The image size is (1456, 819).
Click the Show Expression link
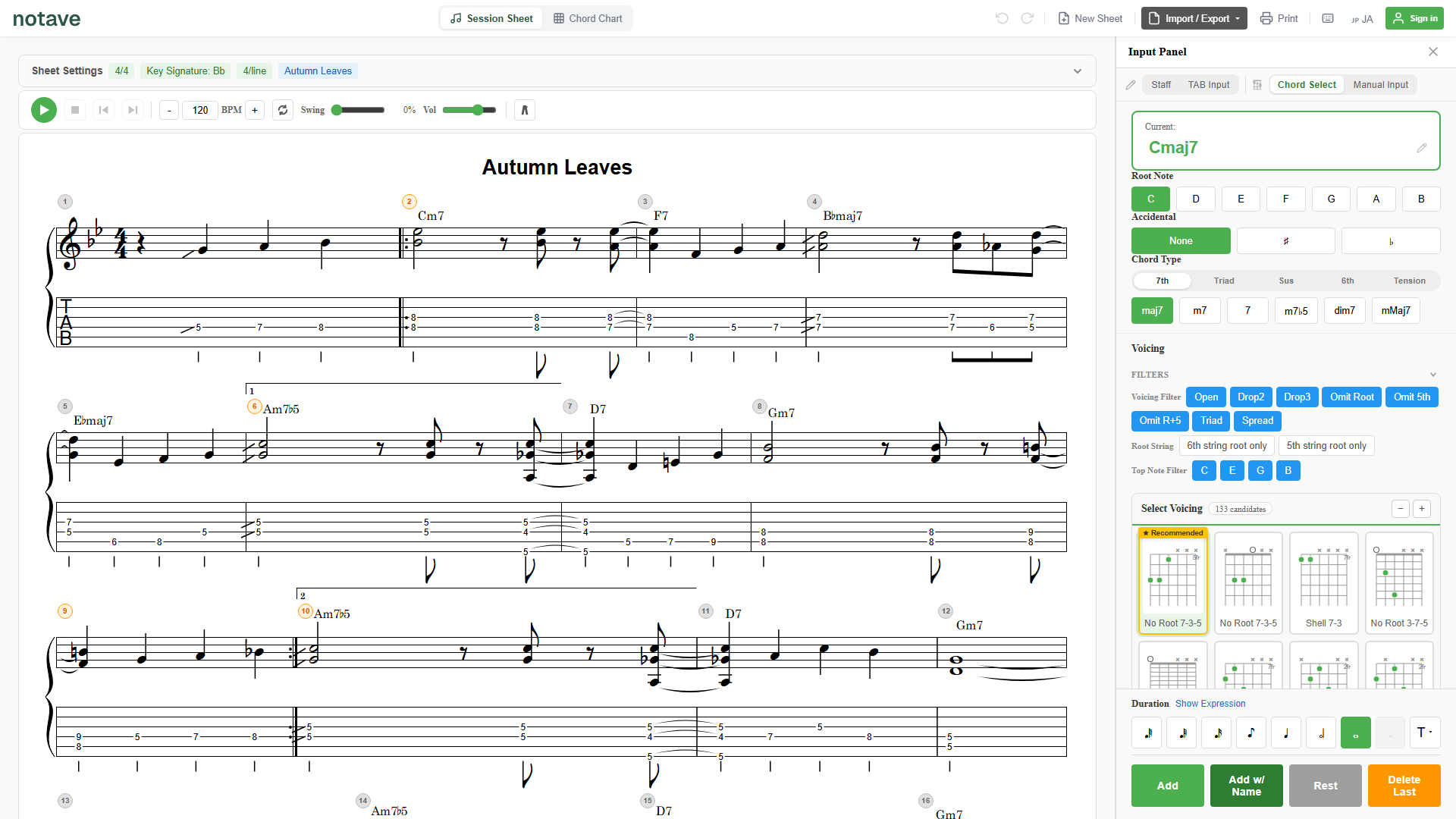[1210, 704]
